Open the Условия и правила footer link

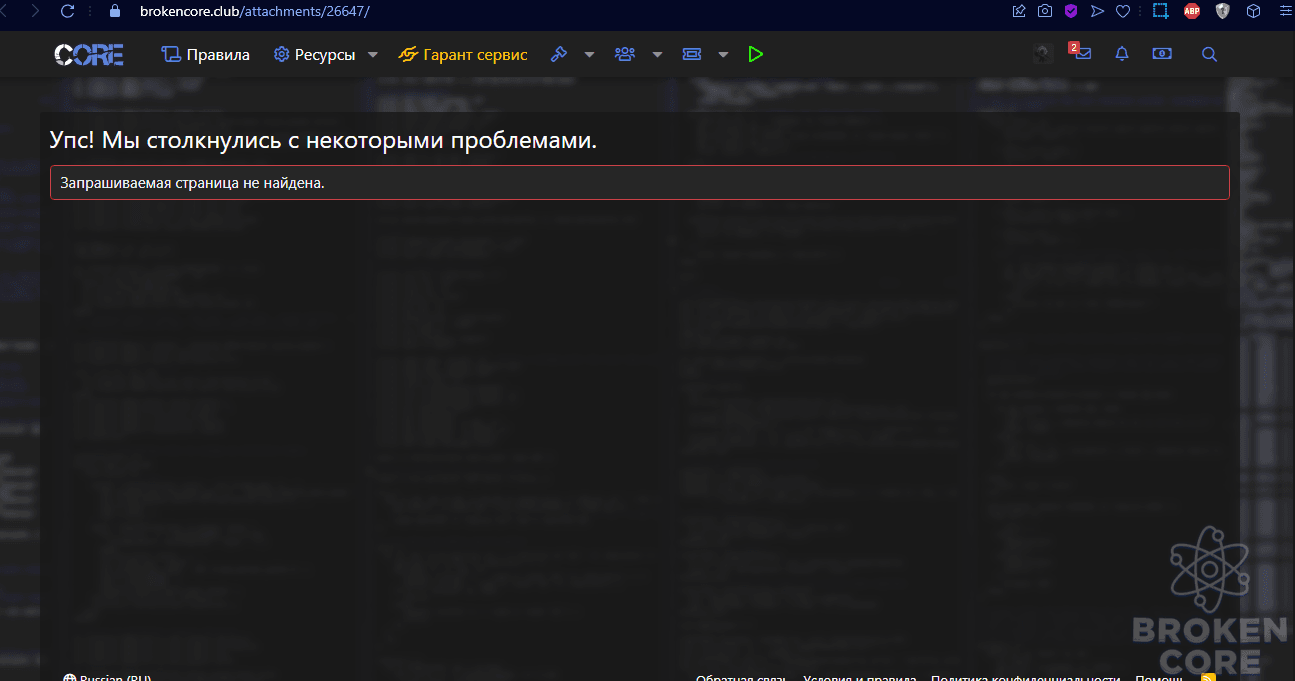(x=859, y=677)
